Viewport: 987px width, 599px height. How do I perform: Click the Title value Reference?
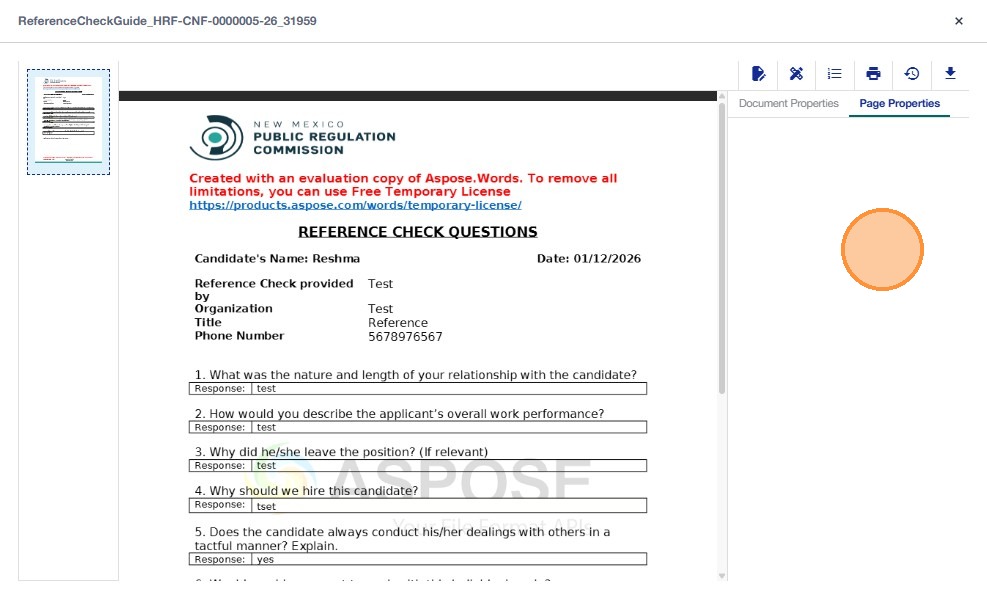point(398,323)
